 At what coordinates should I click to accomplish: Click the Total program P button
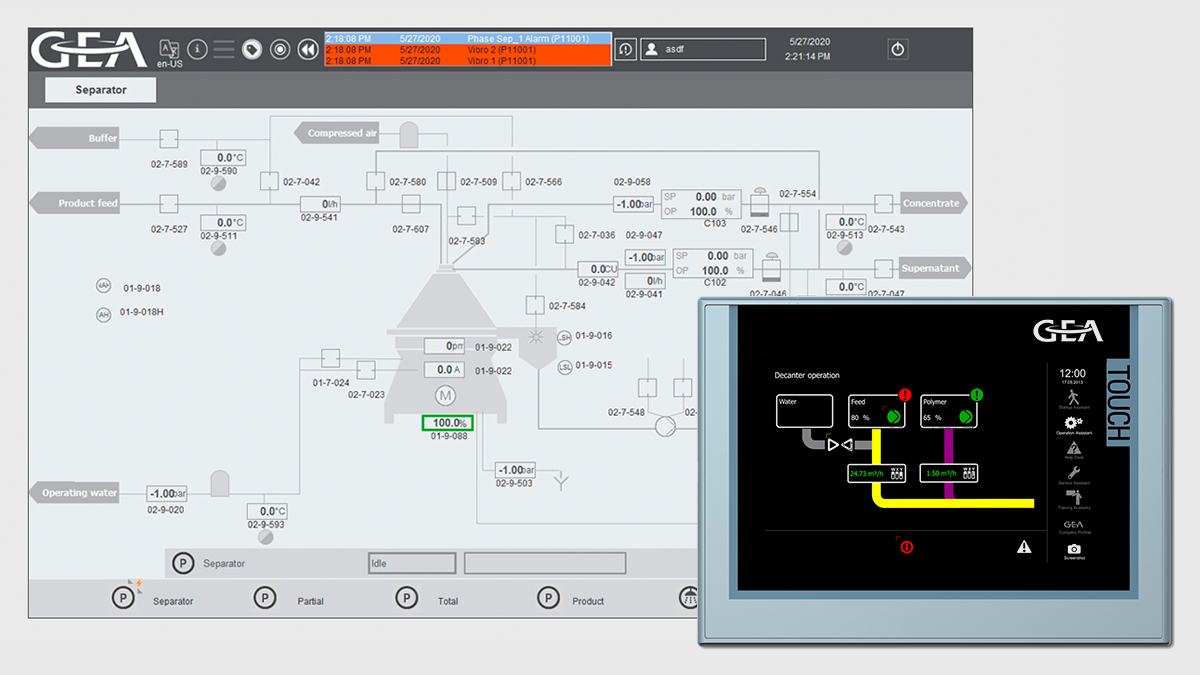point(406,598)
